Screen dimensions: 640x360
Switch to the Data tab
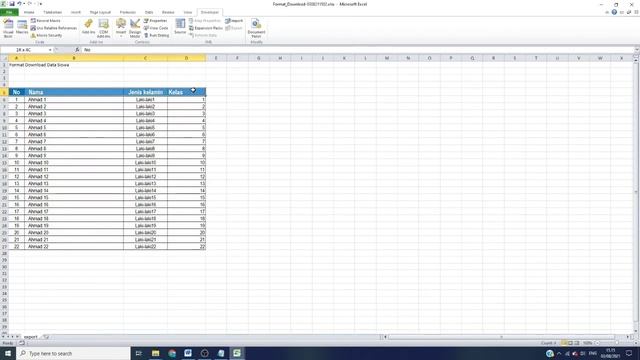pos(149,12)
